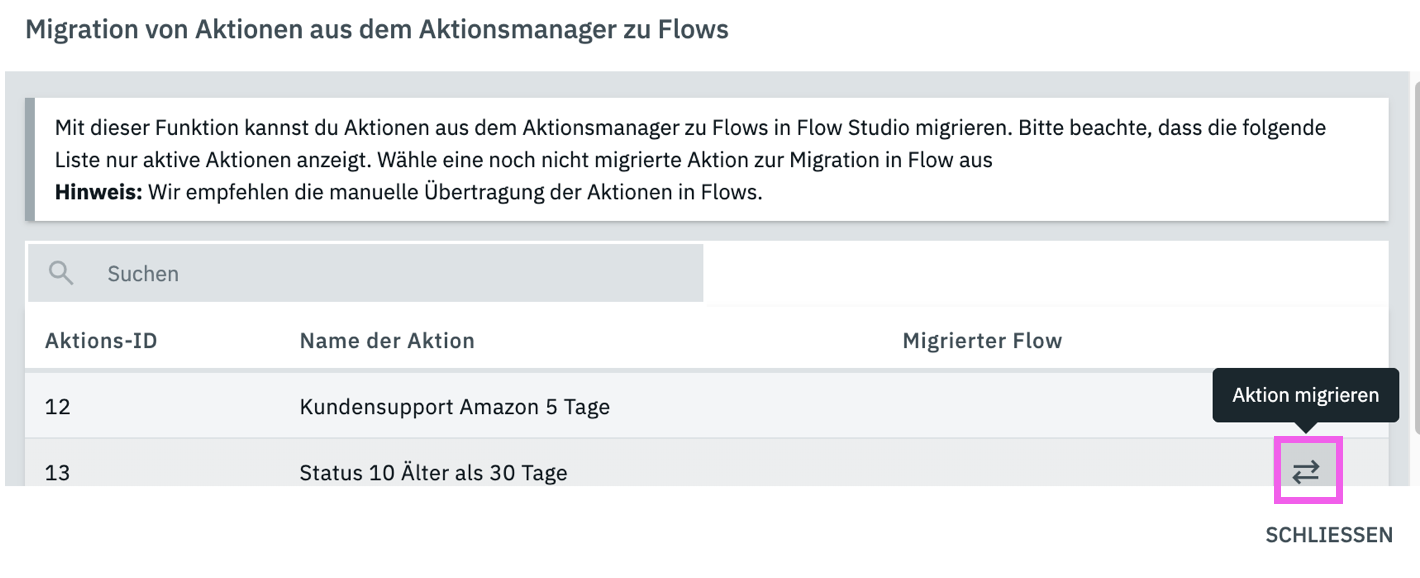Screen dimensions: 1420x578
Task: Select the row with Aktions-ID 13
Action: 58,472
